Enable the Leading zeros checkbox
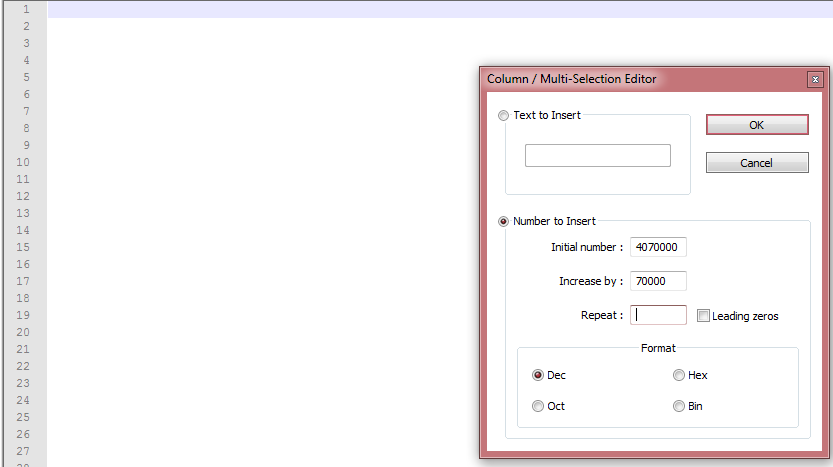 pyautogui.click(x=703, y=316)
